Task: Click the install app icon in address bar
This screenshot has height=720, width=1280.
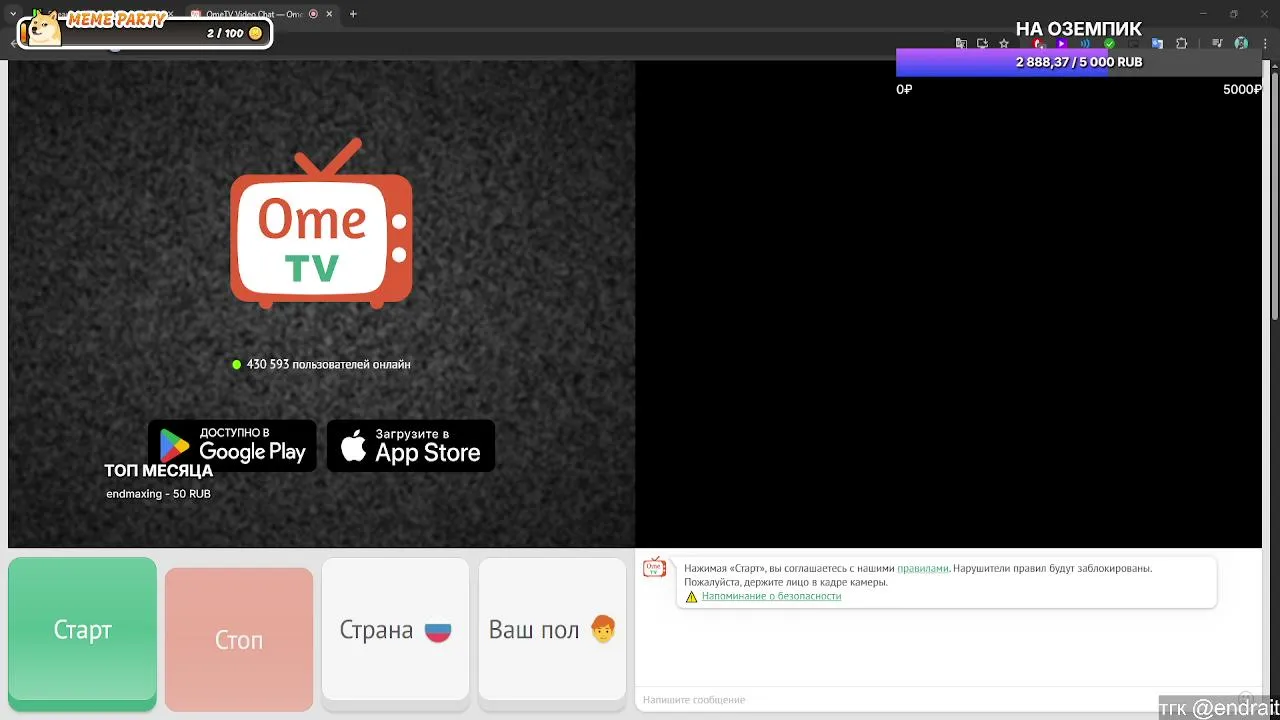Action: coord(983,44)
